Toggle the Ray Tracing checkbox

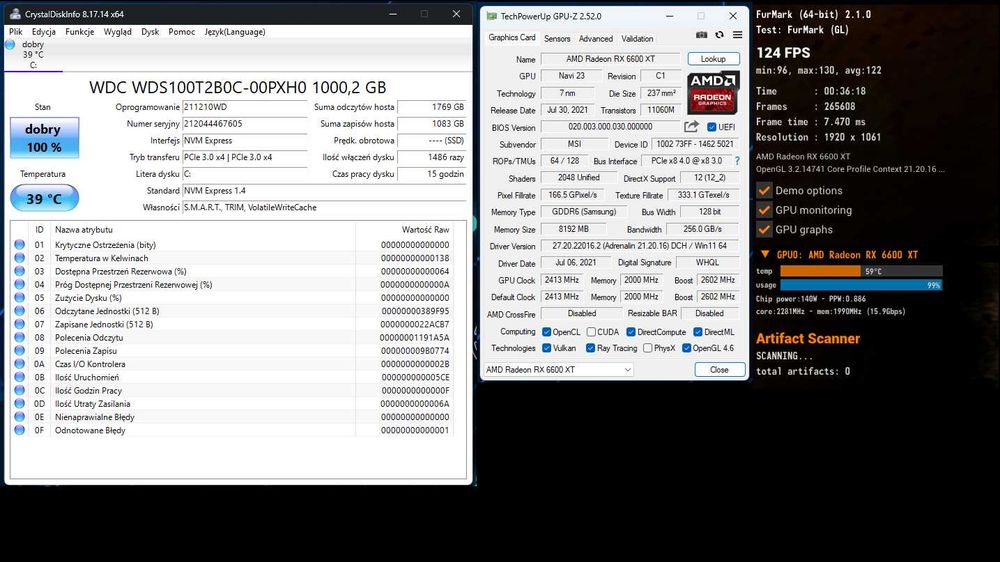pos(591,348)
